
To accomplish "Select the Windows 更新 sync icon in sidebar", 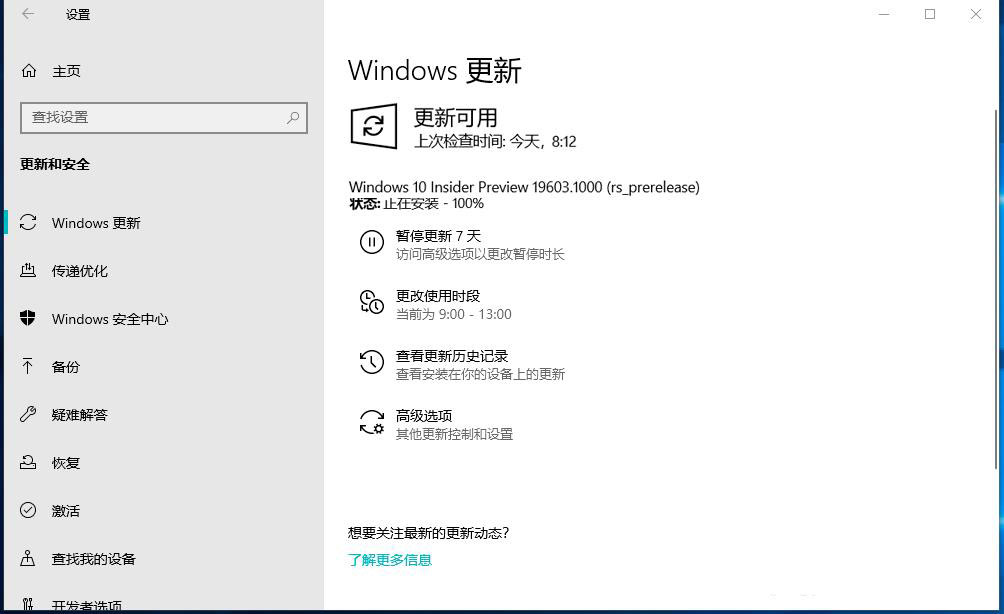I will coord(28,222).
